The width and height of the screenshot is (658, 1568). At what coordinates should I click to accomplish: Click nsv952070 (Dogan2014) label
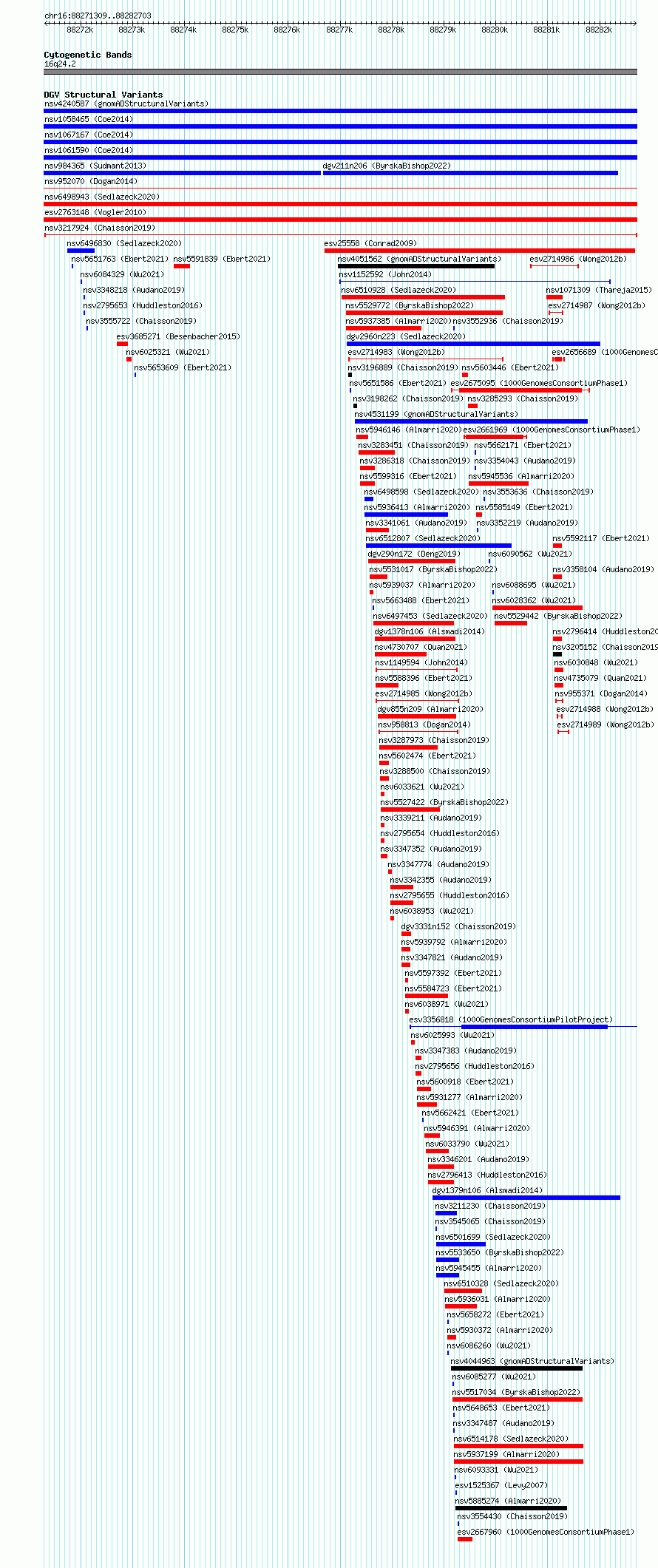click(91, 181)
